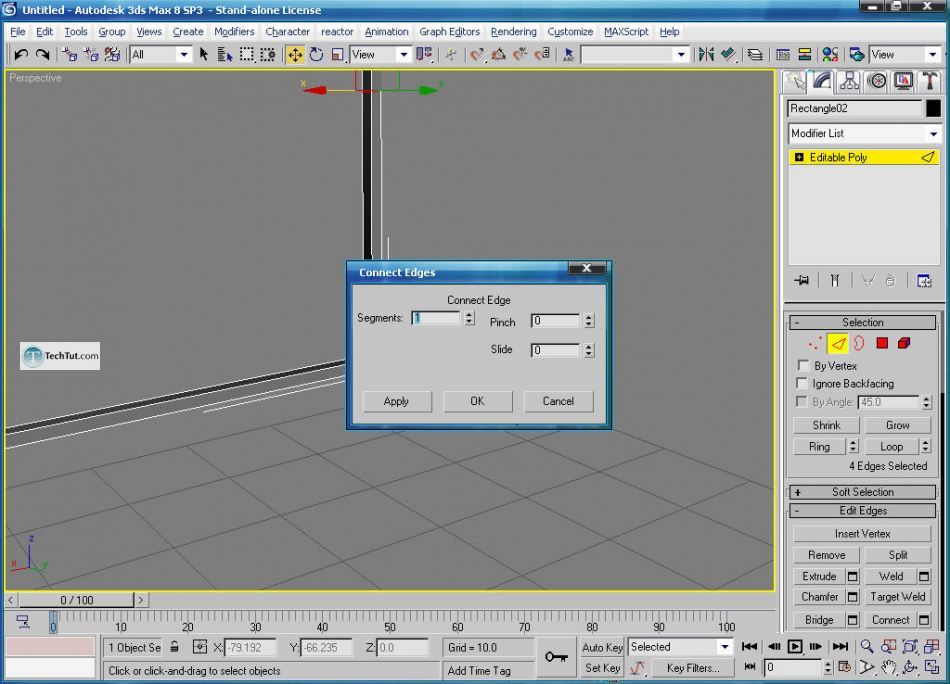Expand the Editable Poly stack entry
This screenshot has height=684, width=950.
coord(799,158)
